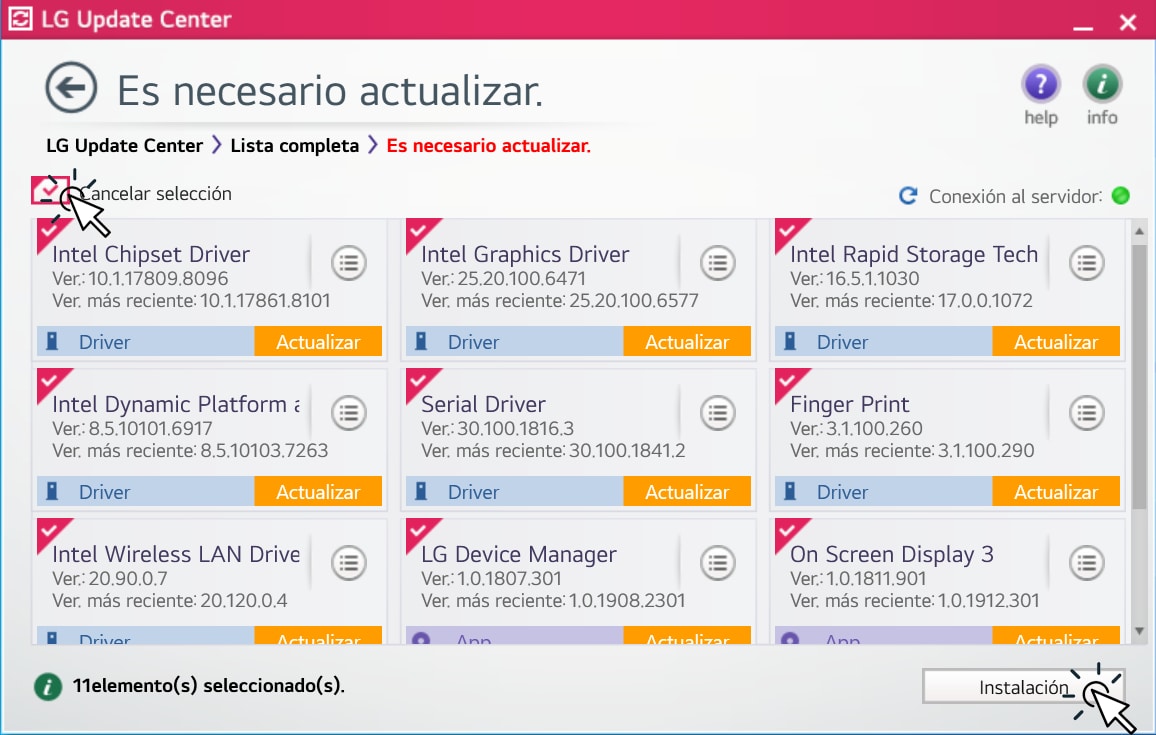Go back using the circled arrow icon
The width and height of the screenshot is (1156, 735).
[x=71, y=88]
